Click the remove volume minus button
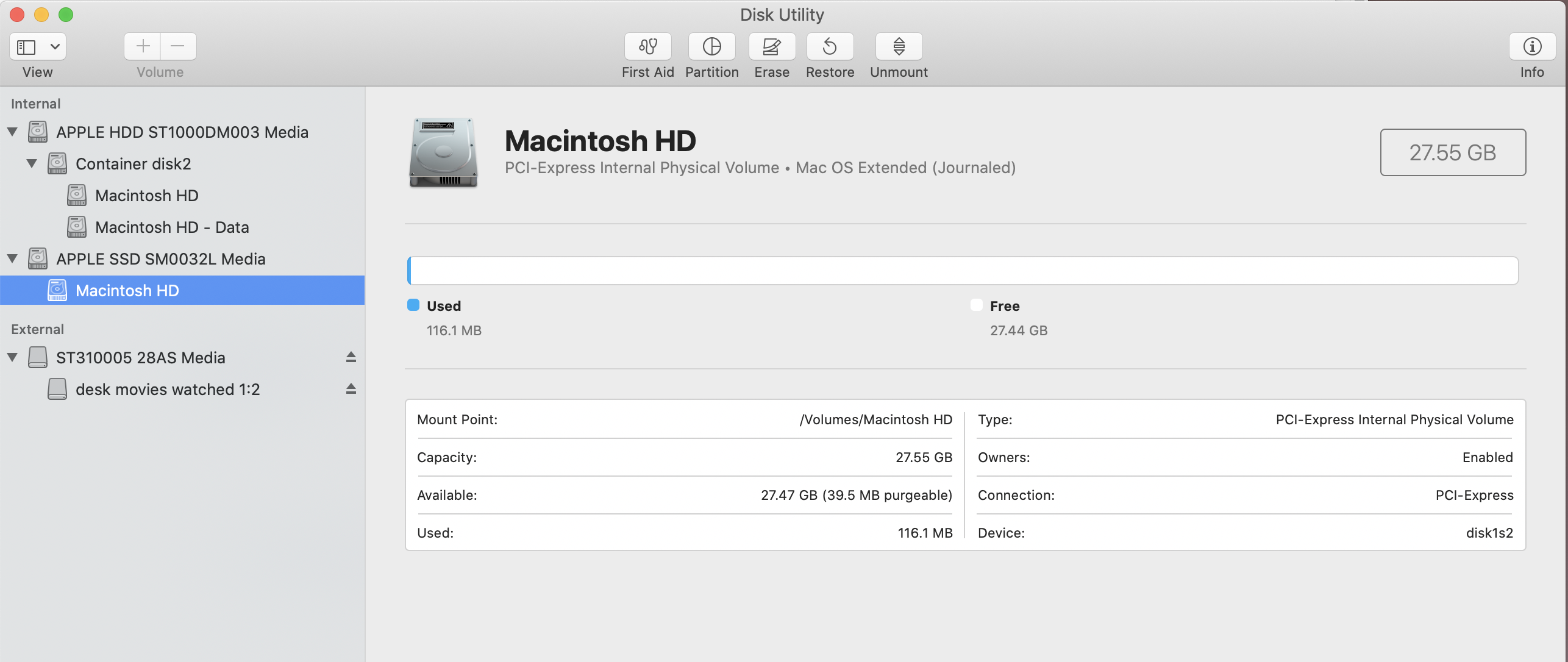The image size is (1568, 662). pos(178,46)
